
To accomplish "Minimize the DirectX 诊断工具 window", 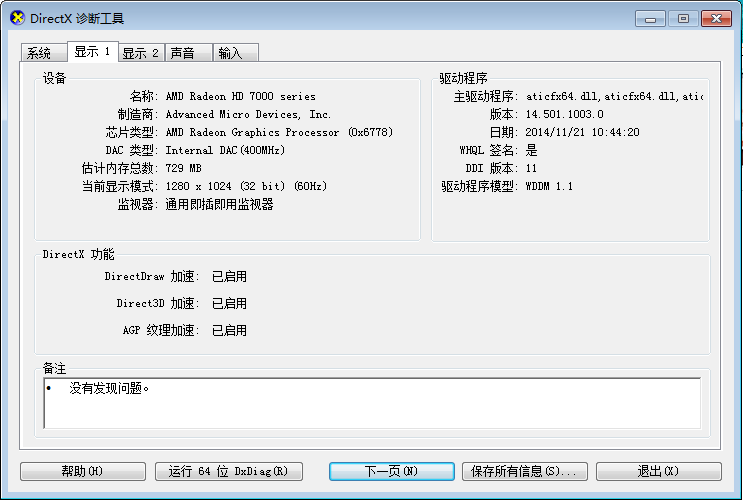I will point(651,18).
